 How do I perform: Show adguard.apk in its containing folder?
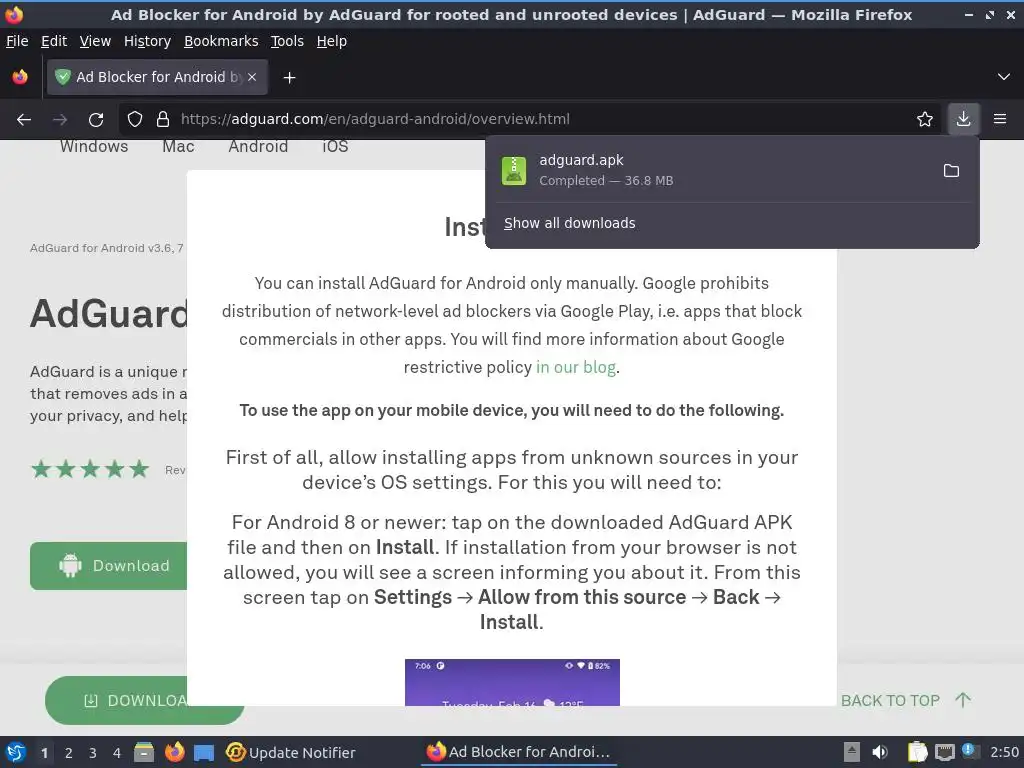point(951,170)
